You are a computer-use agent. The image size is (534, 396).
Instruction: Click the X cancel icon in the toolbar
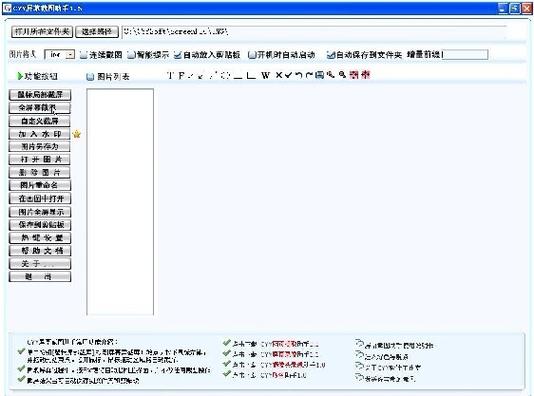point(279,75)
